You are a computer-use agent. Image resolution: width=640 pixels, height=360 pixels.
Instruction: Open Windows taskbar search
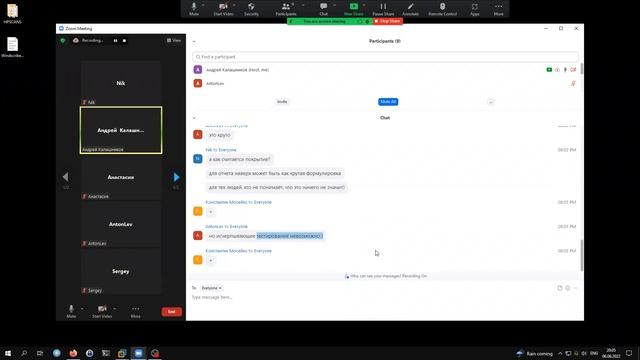(x=24, y=353)
